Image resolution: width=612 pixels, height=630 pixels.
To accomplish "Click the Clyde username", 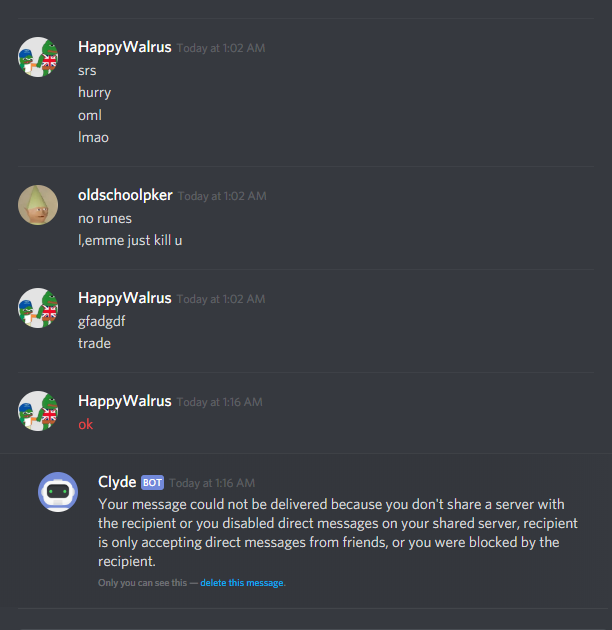I will coord(117,482).
